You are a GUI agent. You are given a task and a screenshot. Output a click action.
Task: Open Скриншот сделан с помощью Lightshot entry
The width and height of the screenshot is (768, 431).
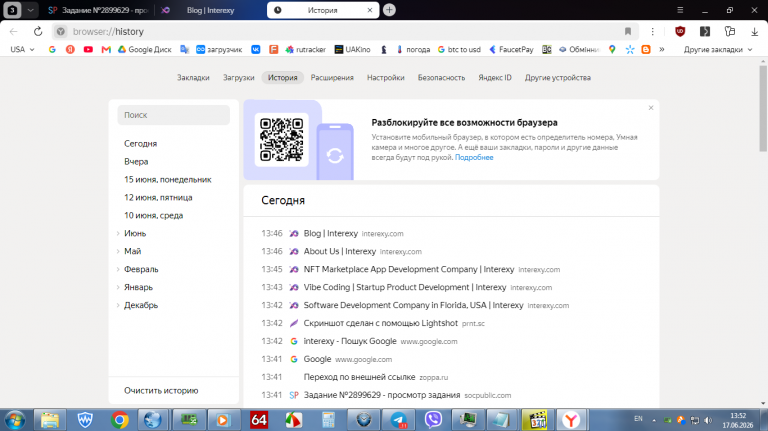click(x=381, y=323)
